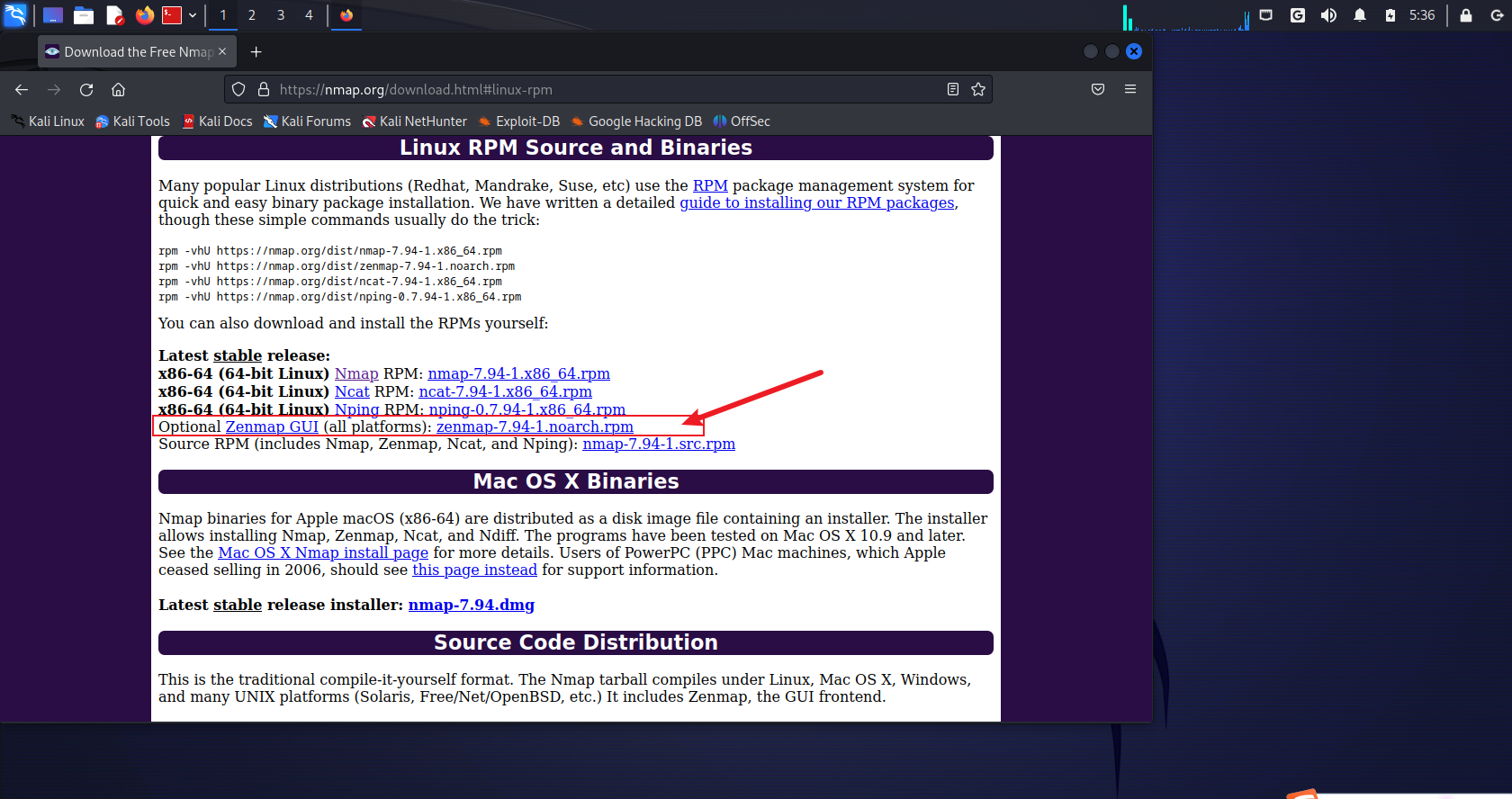Launch the file manager from the panel

(84, 15)
